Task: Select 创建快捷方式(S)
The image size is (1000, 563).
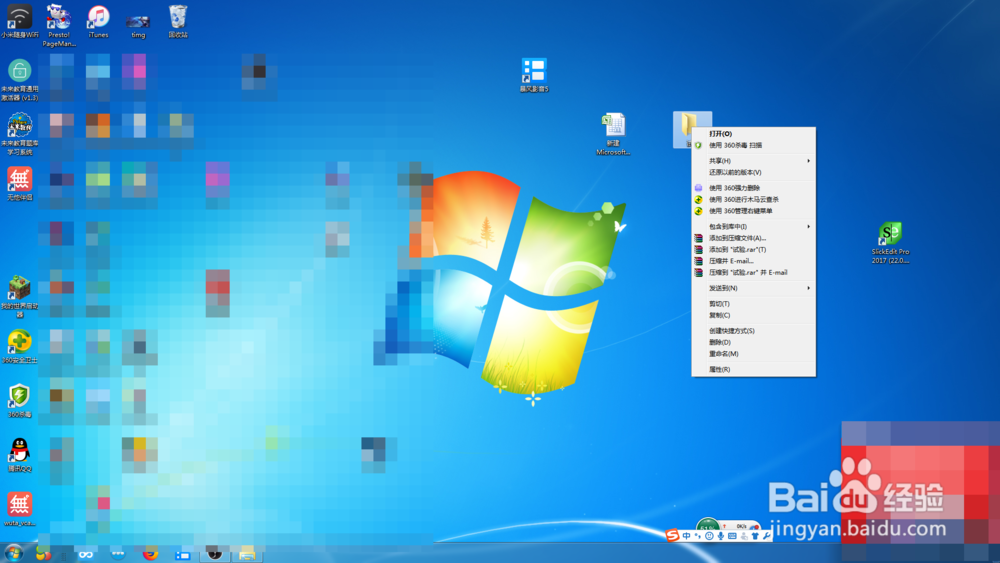Action: pos(754,331)
